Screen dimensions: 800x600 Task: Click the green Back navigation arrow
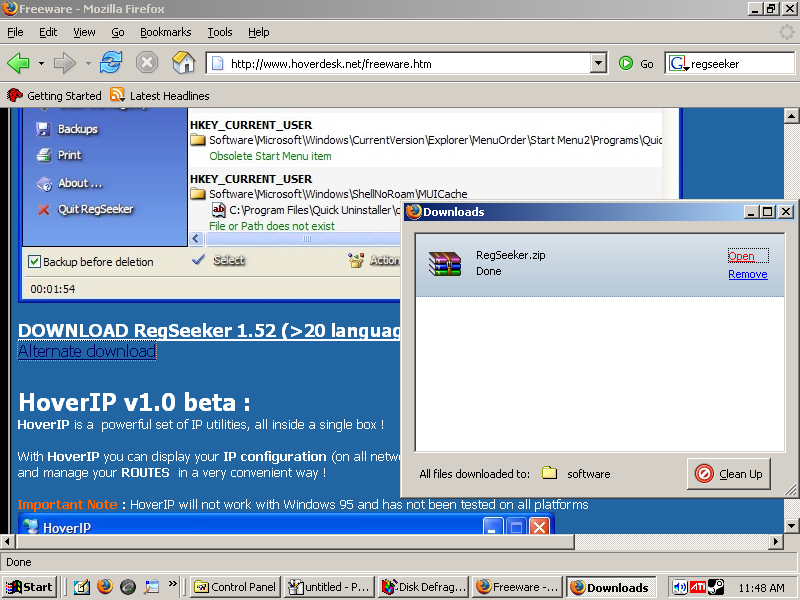[x=19, y=63]
